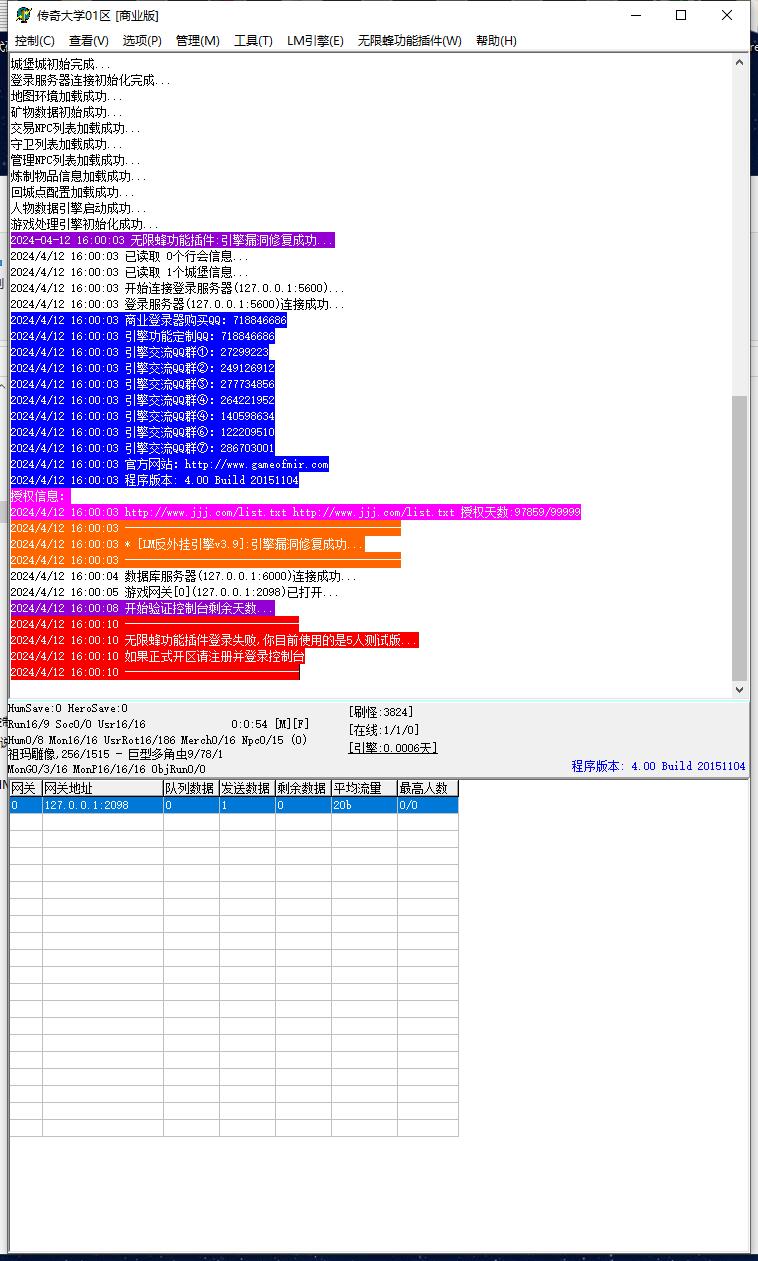Open the 选项(P) menu
The height and width of the screenshot is (1261, 758).
142,41
